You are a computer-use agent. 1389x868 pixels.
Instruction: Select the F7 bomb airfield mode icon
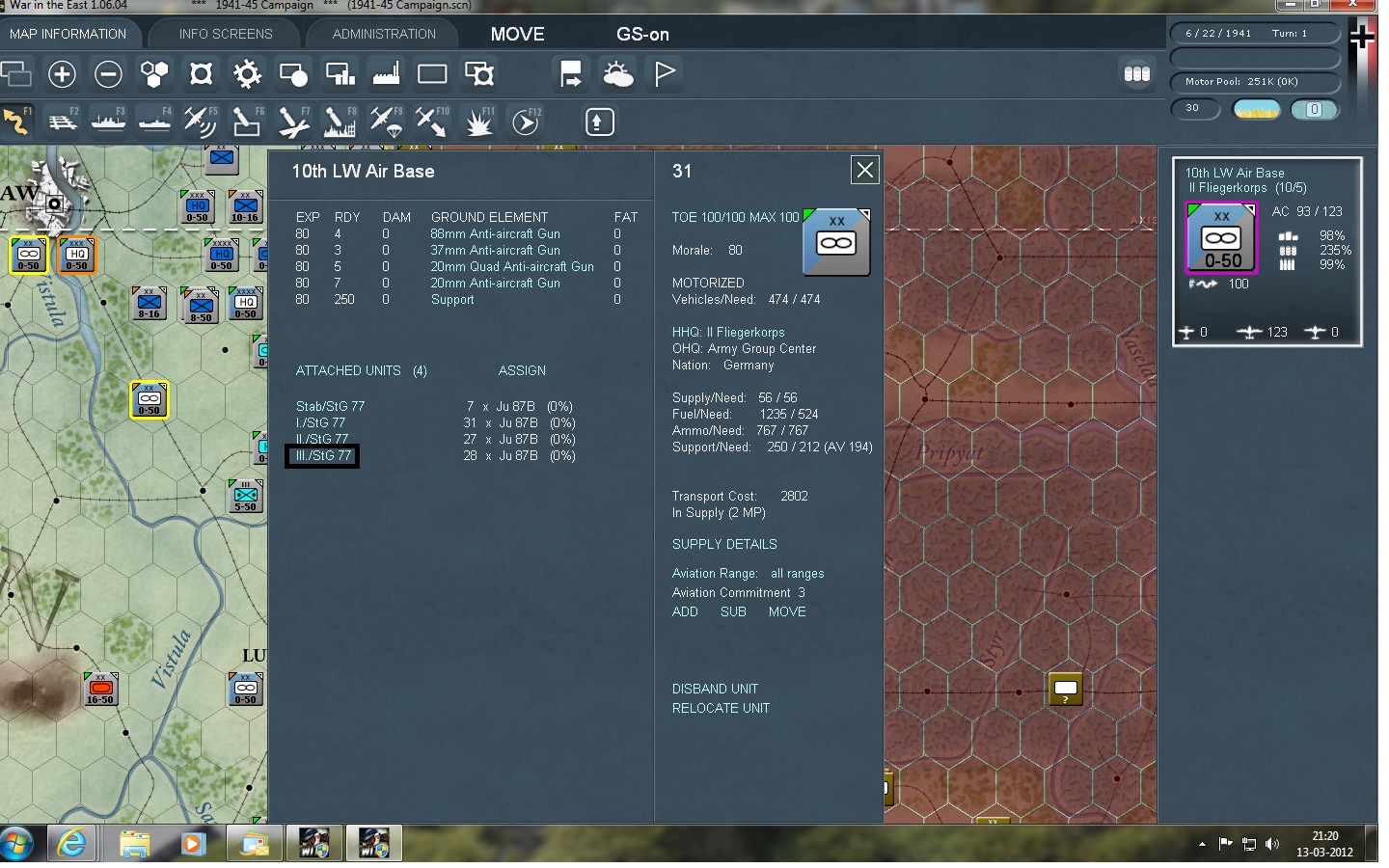pos(293,122)
